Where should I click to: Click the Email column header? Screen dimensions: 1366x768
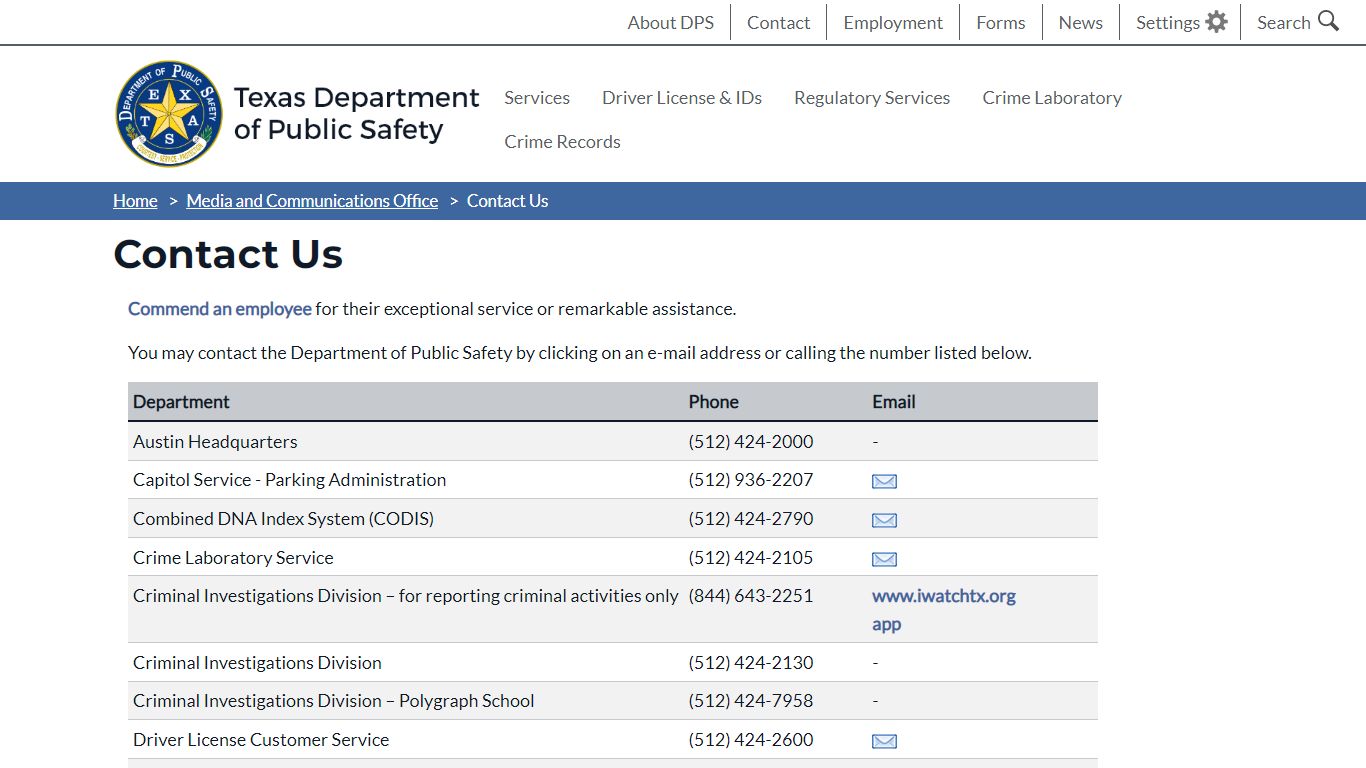point(894,402)
